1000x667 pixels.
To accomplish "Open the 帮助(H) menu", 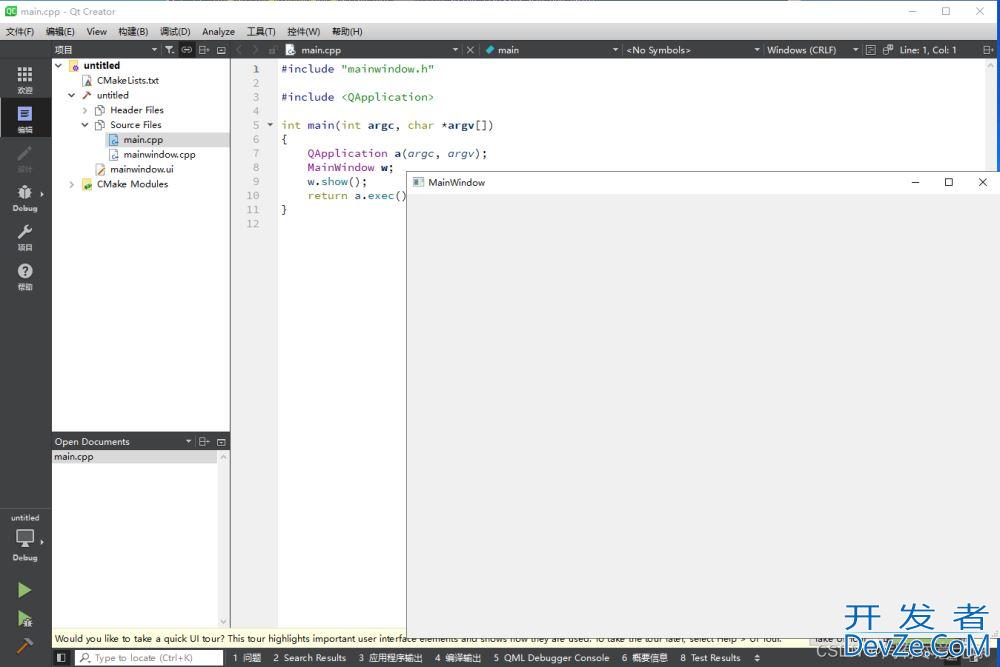I will tap(347, 31).
